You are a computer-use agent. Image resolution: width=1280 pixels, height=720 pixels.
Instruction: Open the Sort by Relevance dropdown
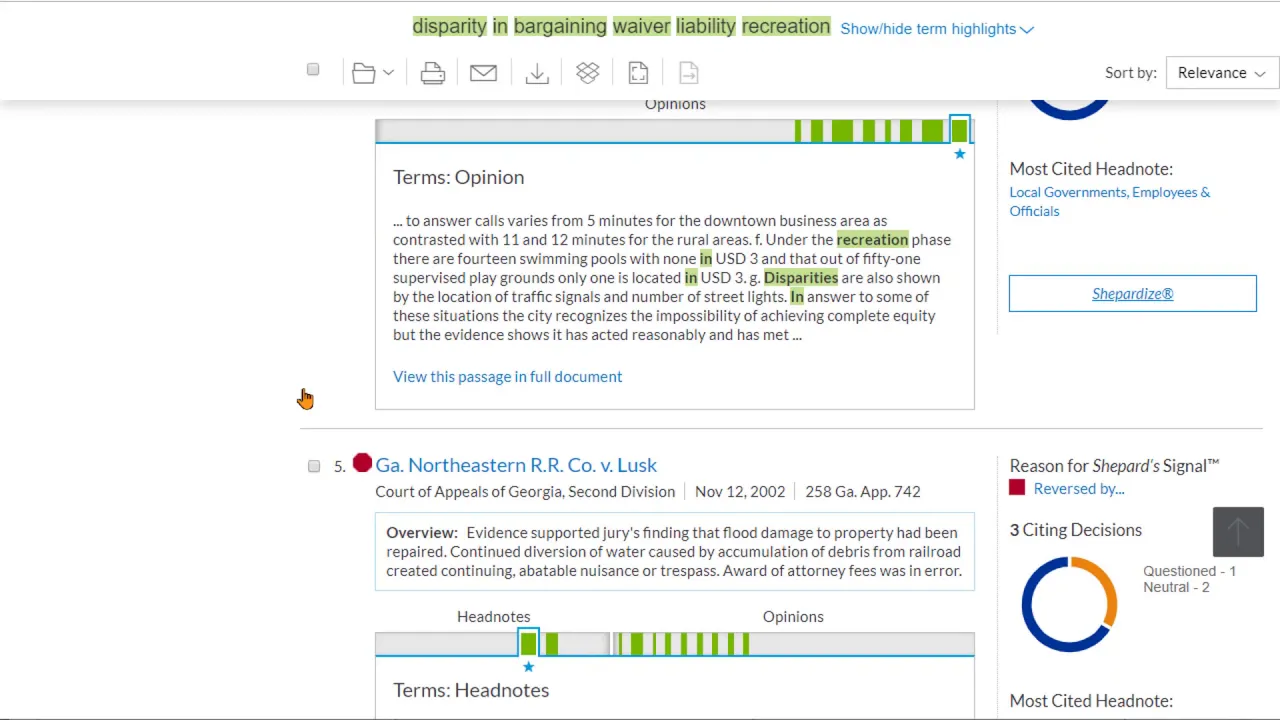click(x=1222, y=73)
